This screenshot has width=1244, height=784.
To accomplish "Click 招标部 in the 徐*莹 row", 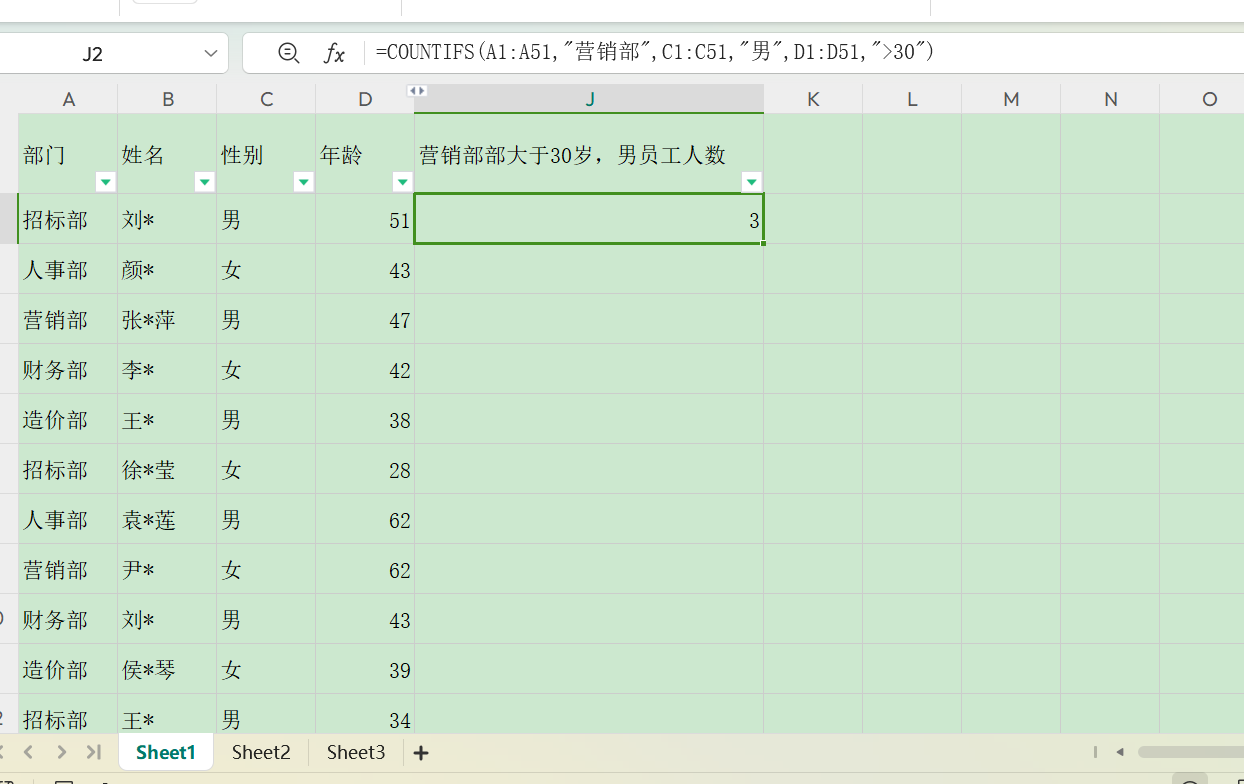I will [x=68, y=470].
